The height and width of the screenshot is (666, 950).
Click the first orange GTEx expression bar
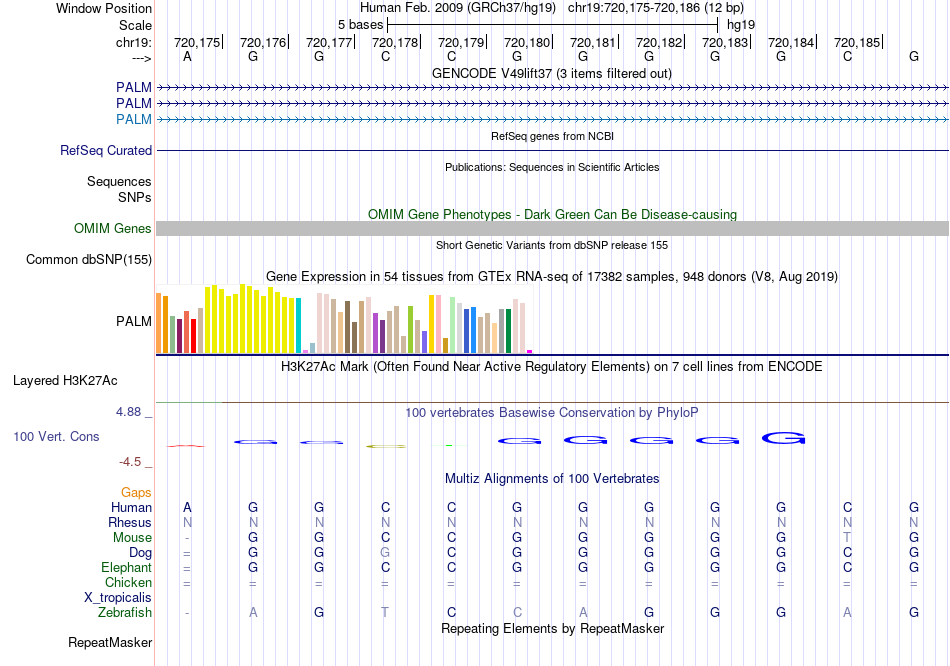pos(159,323)
